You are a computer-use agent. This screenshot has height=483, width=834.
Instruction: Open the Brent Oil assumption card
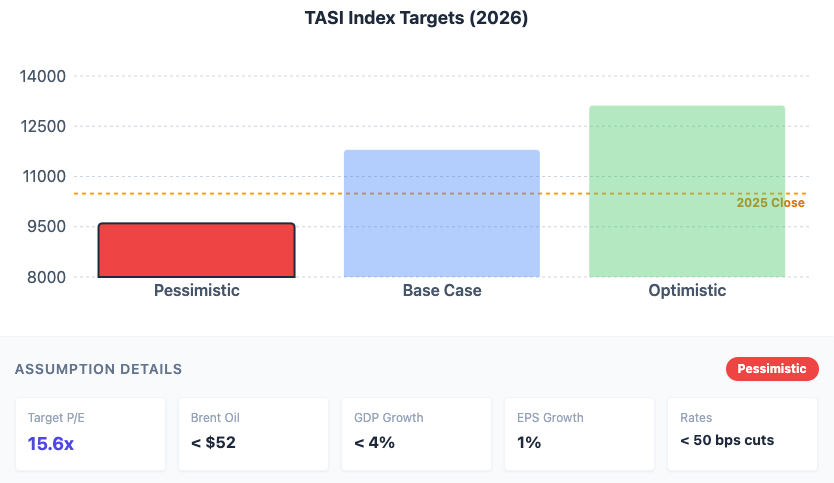tap(253, 434)
